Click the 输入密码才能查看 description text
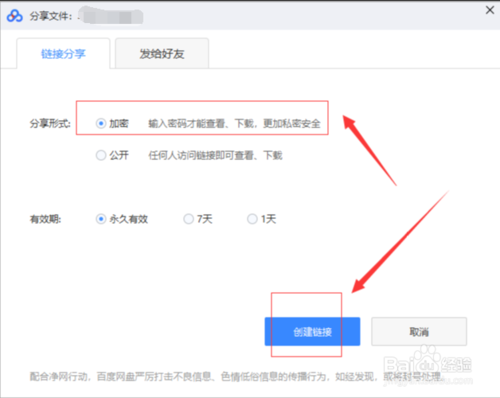Screen dimensions: 500x398 (x=234, y=124)
